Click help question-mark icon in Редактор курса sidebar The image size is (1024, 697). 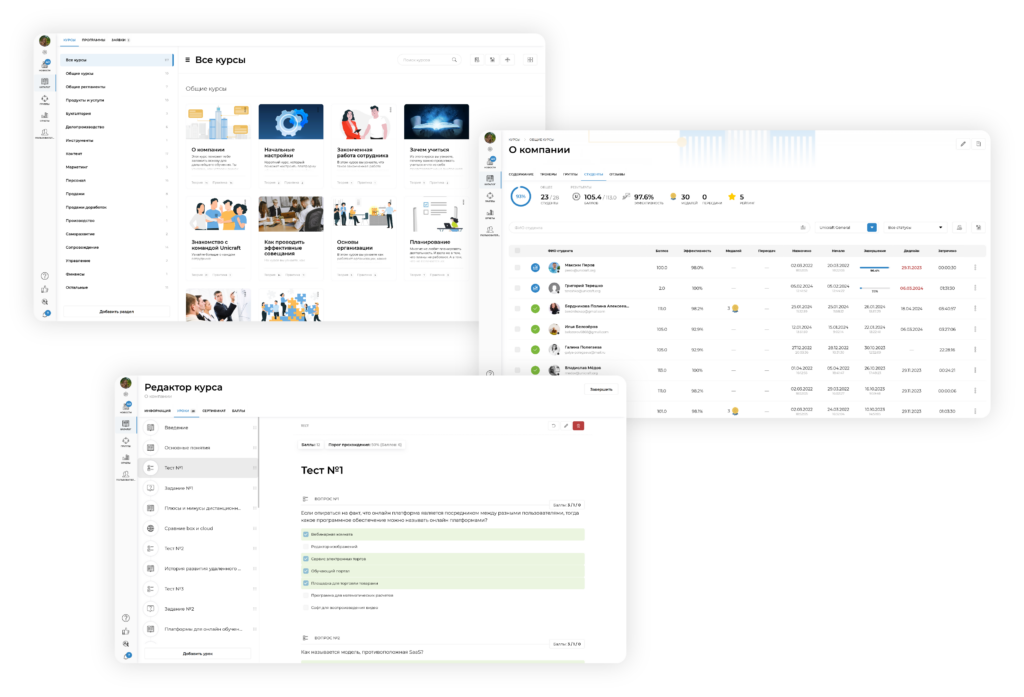click(126, 618)
